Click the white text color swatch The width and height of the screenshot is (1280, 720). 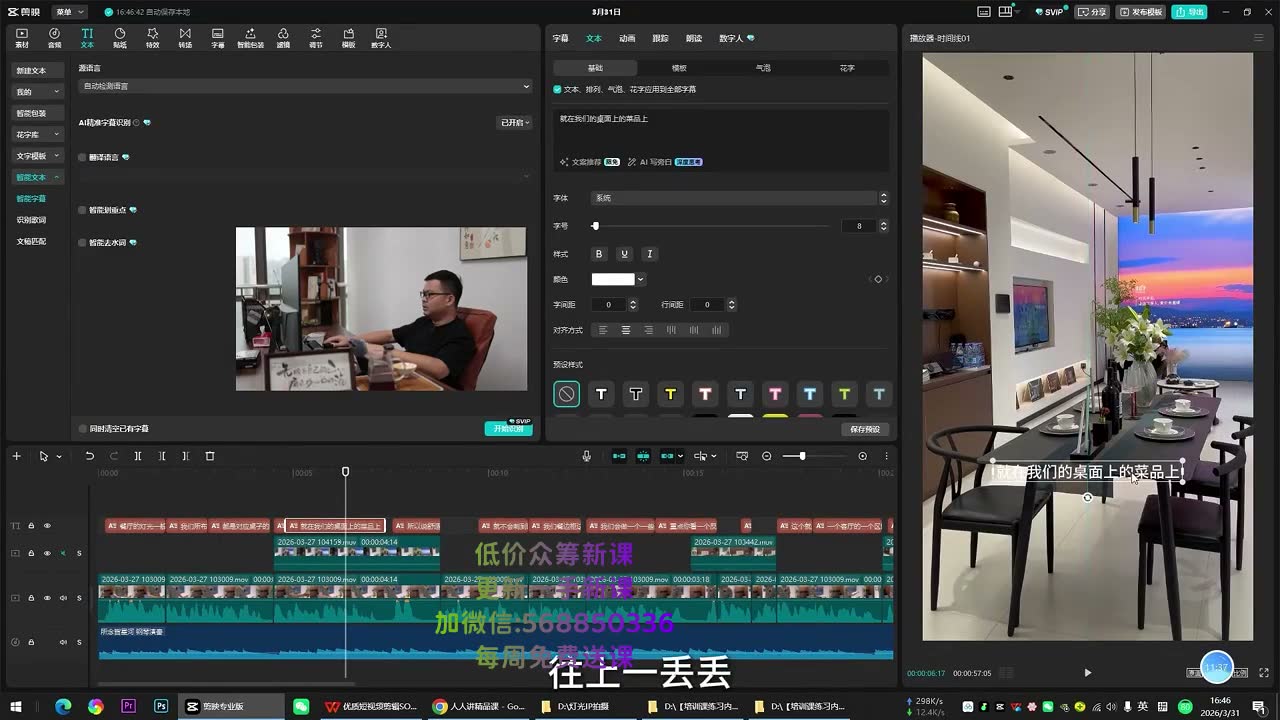[x=612, y=279]
